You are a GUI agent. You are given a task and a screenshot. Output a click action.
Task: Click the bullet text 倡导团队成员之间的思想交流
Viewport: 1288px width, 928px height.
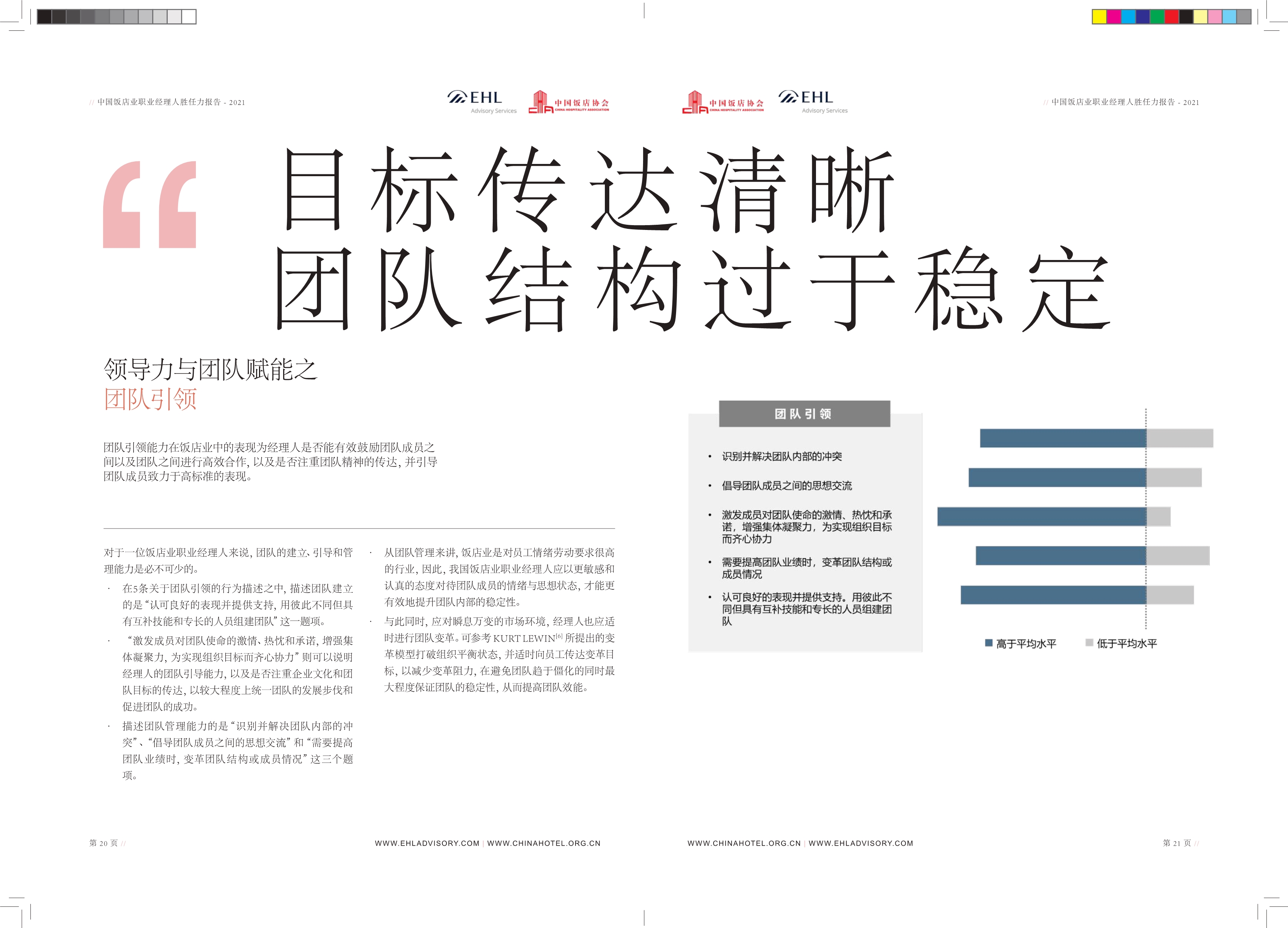tap(787, 485)
